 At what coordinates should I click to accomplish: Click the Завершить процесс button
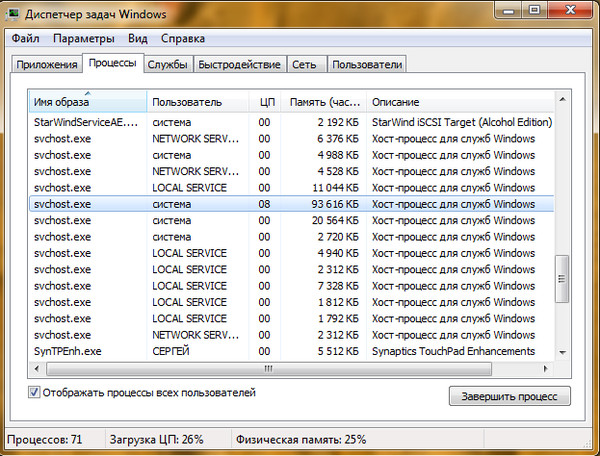pos(509,396)
